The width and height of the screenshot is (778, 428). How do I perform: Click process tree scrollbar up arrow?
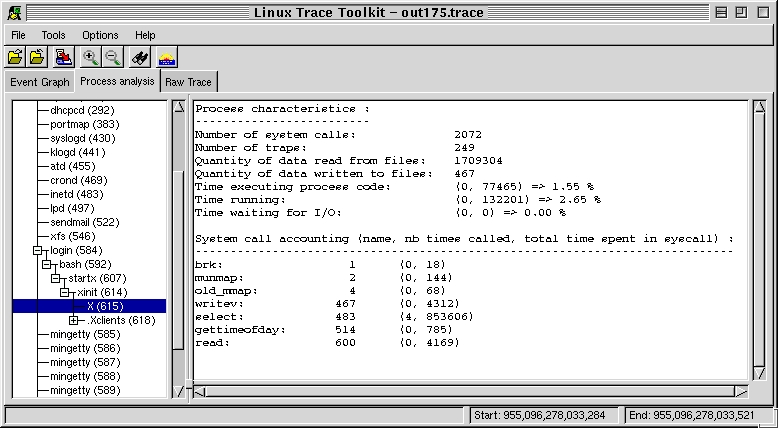179,107
